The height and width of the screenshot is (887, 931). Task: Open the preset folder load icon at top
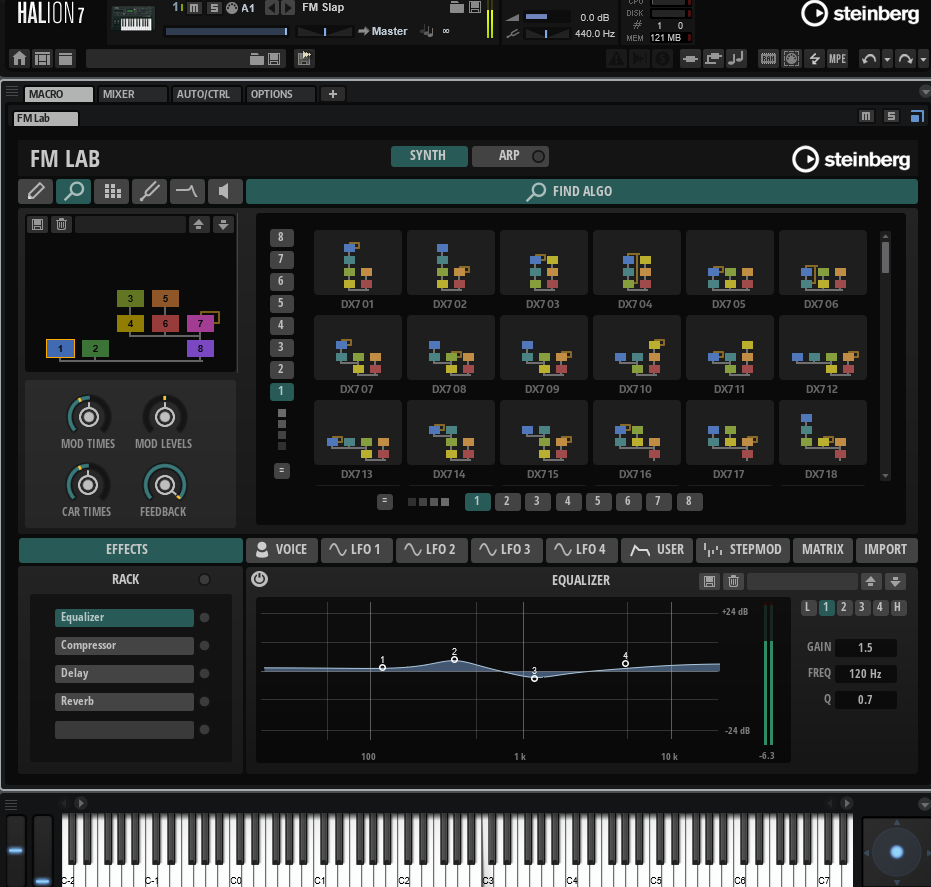pos(457,7)
